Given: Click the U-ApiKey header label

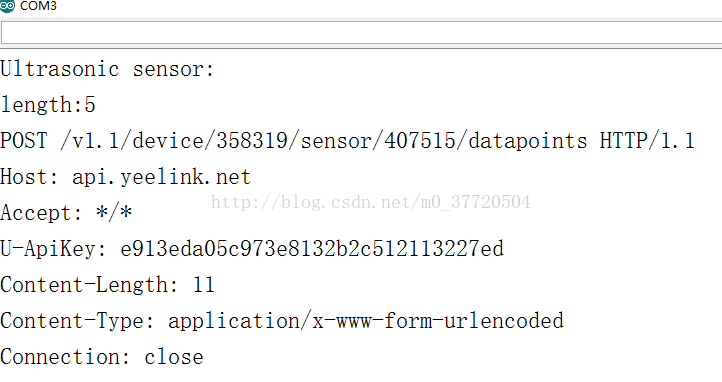Looking at the screenshot, I should (53, 249).
